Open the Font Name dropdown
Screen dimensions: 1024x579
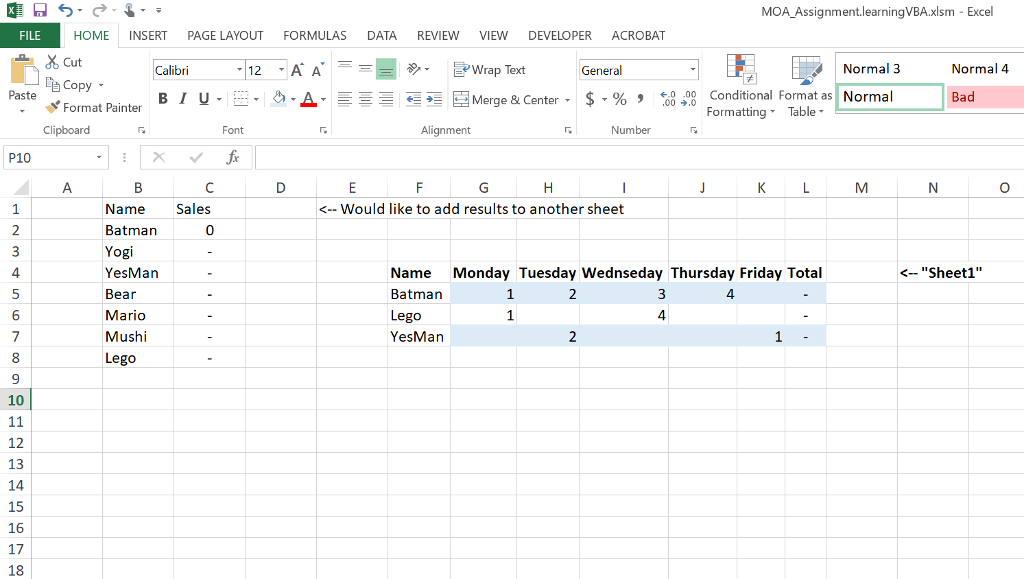[x=239, y=69]
